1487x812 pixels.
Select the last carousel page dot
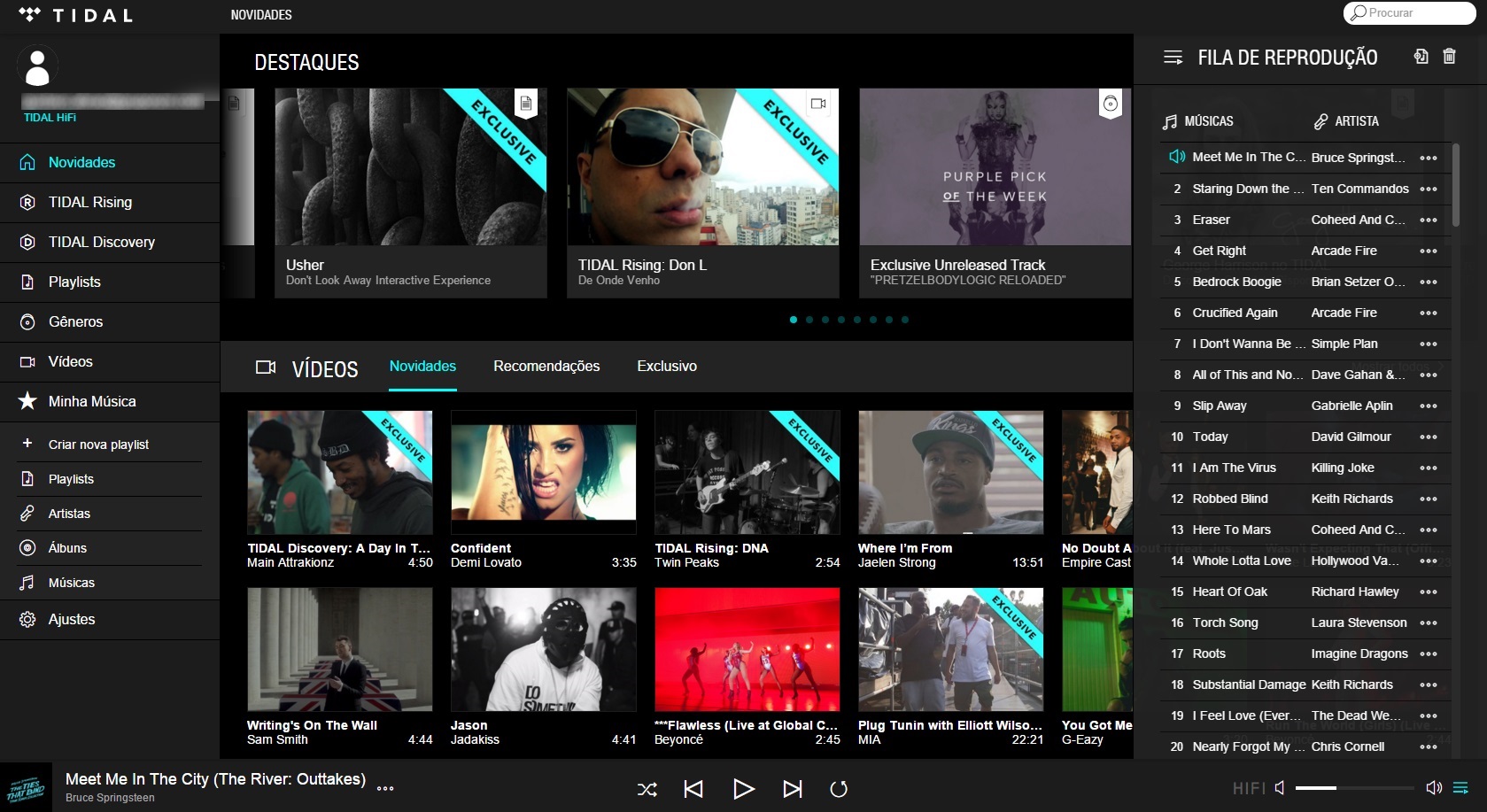[x=905, y=320]
